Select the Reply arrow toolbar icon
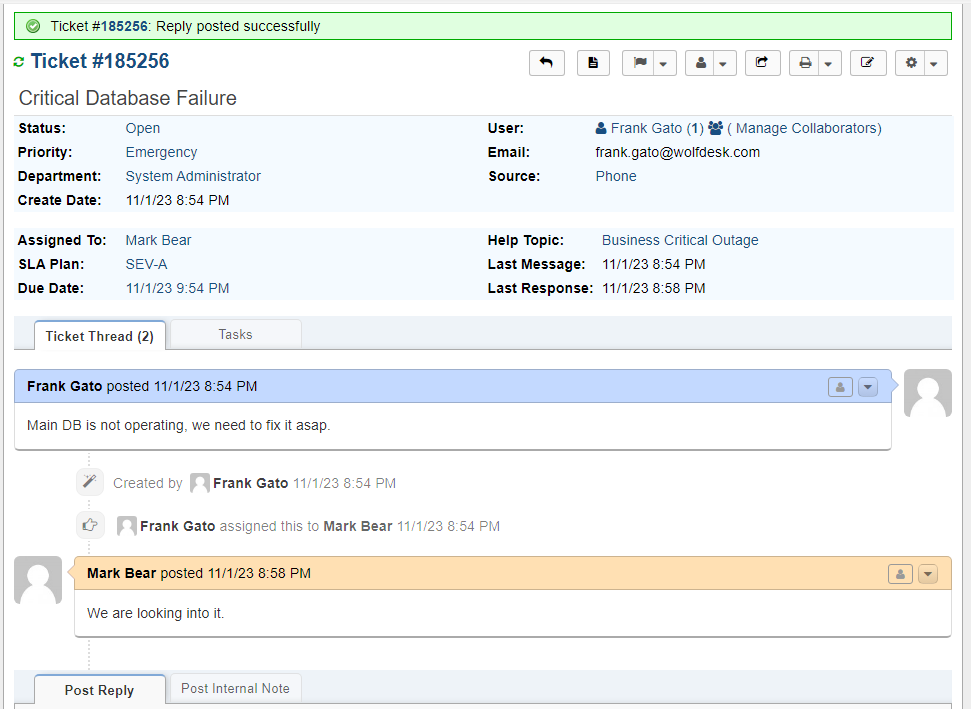The image size is (971, 709). coord(547,62)
